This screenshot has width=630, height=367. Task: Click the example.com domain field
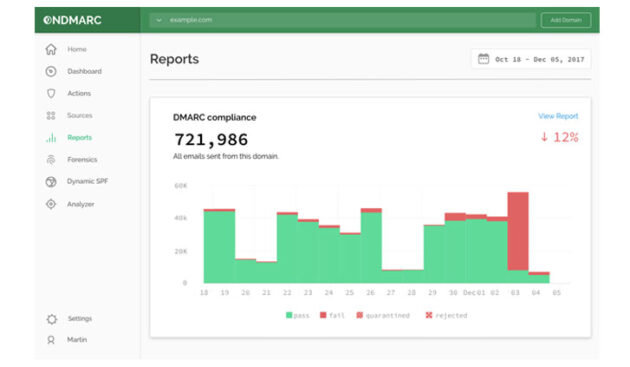(342, 20)
